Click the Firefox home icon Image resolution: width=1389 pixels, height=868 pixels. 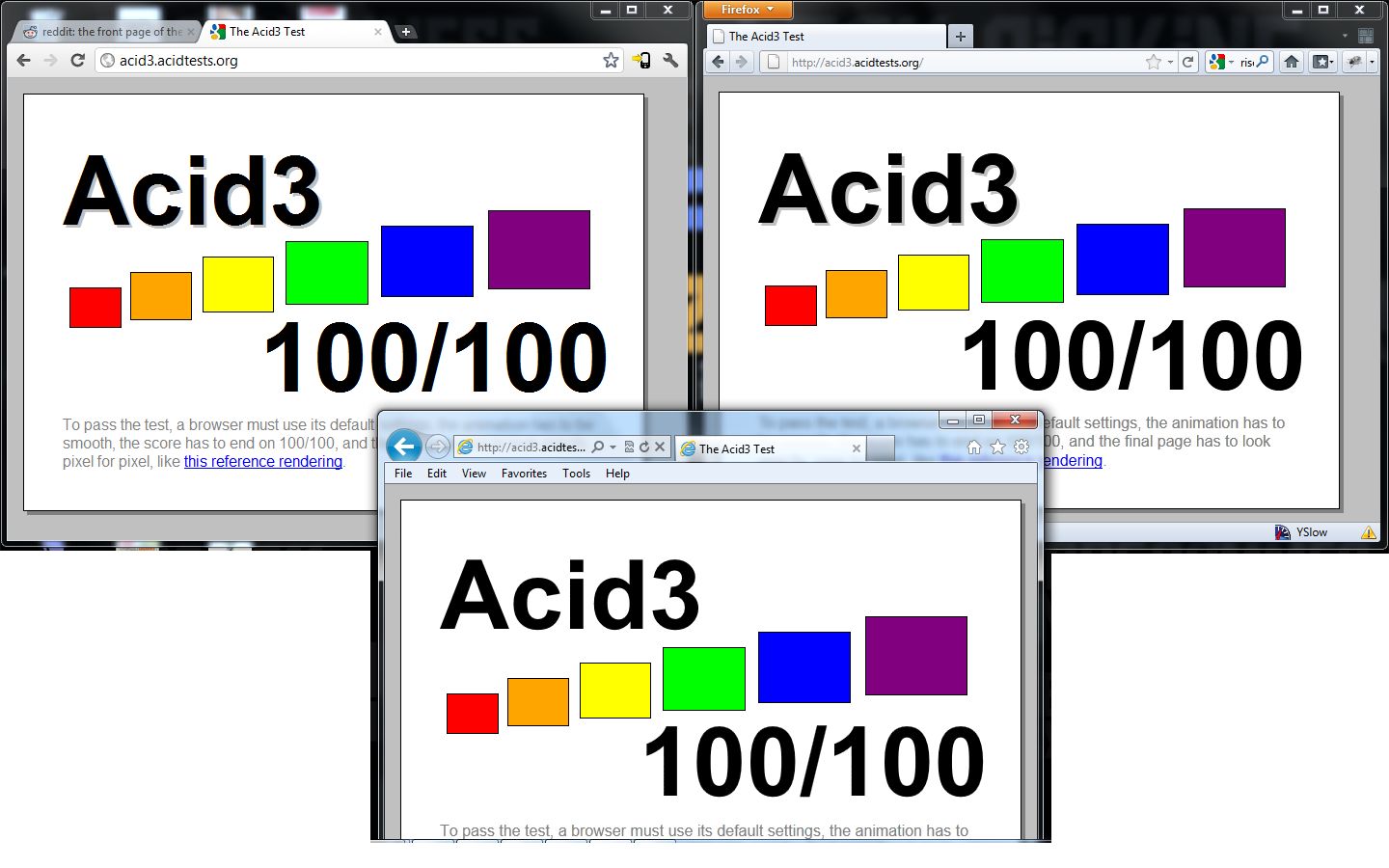1292,62
